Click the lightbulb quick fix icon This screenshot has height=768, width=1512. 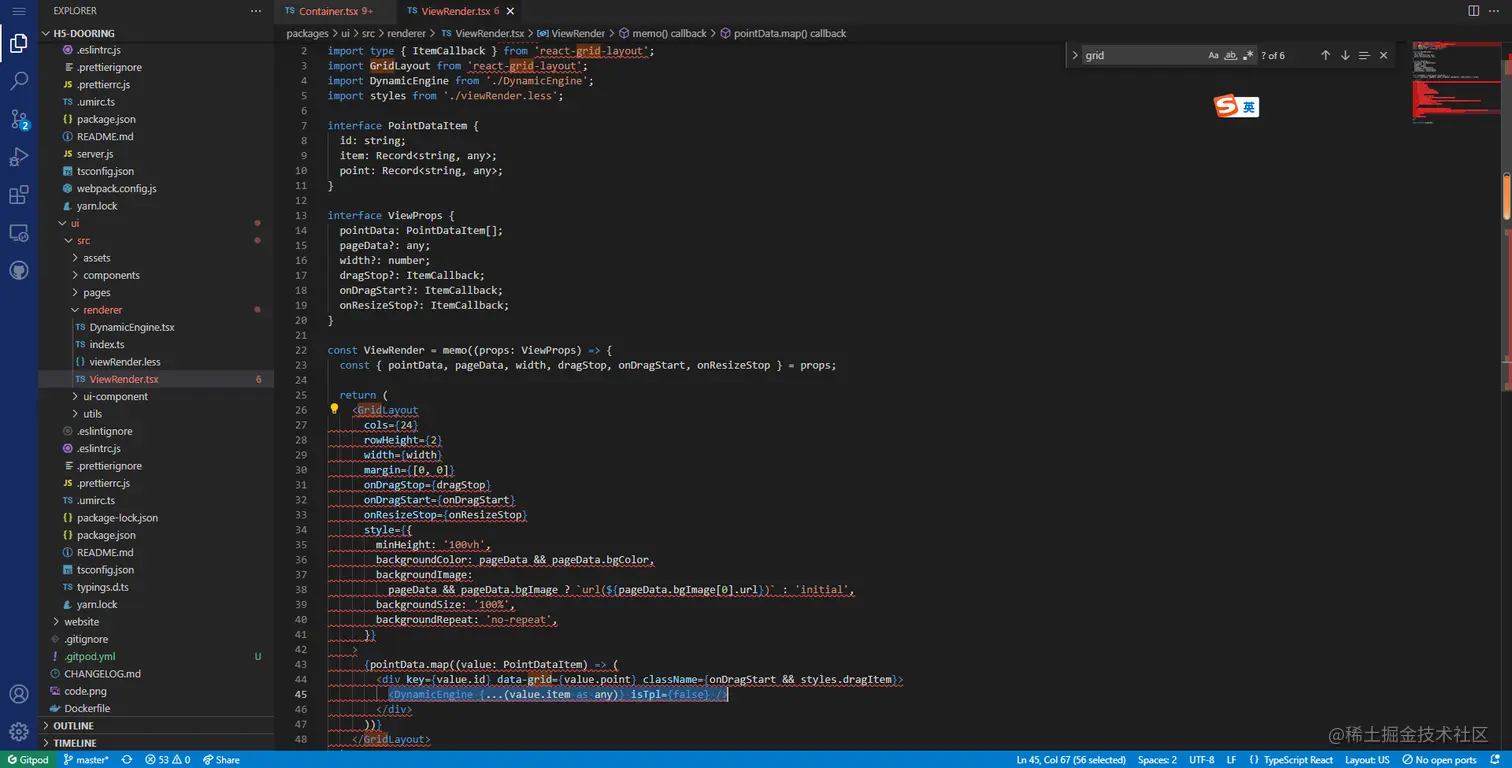coord(335,409)
